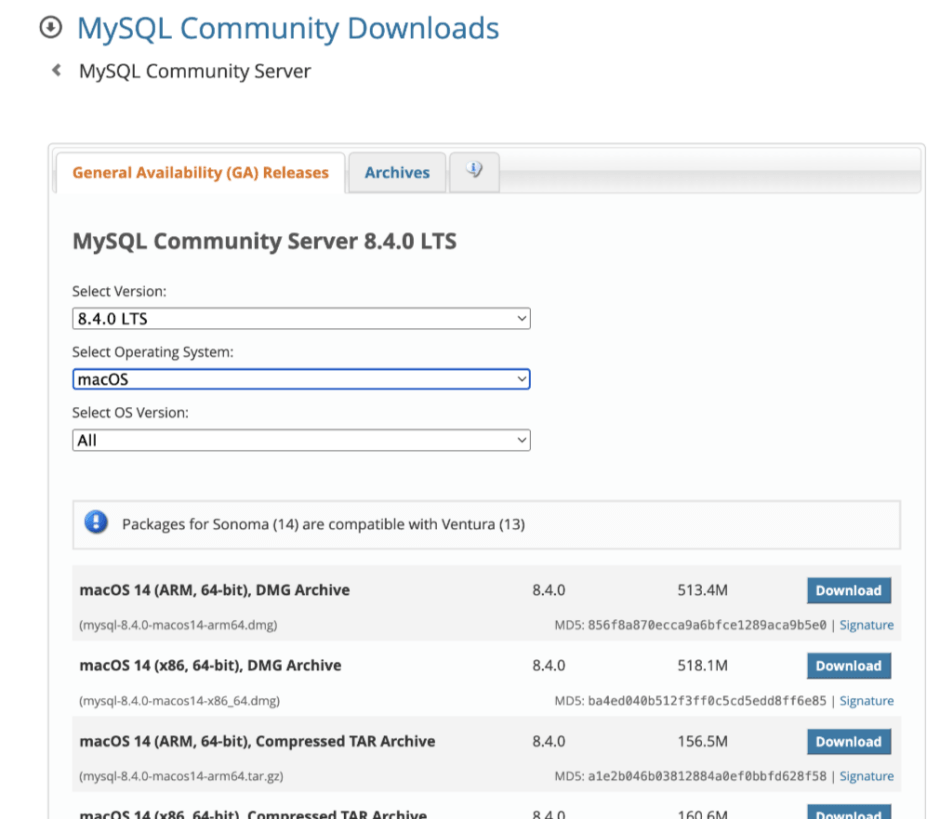Switch to the Archives tab

(397, 173)
